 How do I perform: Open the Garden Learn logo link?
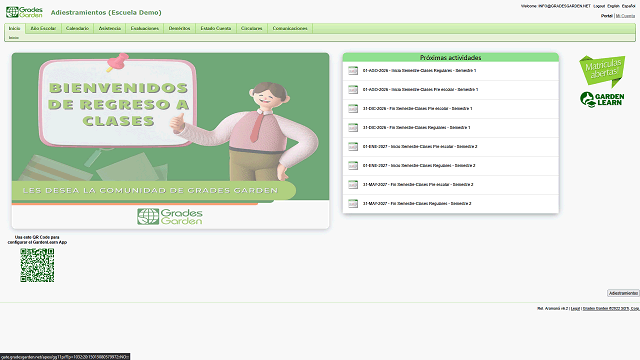click(602, 100)
